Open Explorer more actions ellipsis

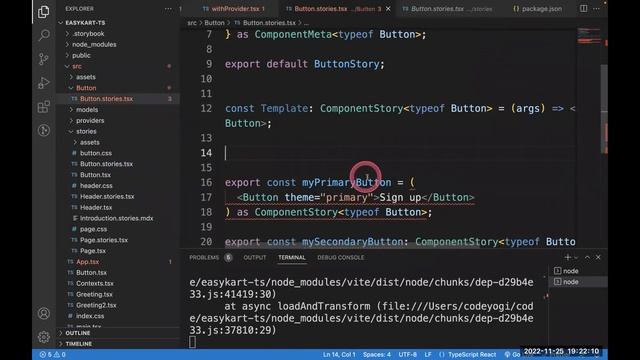point(168,9)
